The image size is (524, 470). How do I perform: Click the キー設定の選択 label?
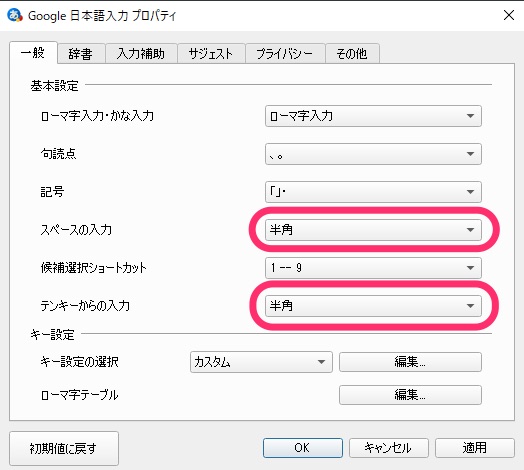(x=80, y=362)
